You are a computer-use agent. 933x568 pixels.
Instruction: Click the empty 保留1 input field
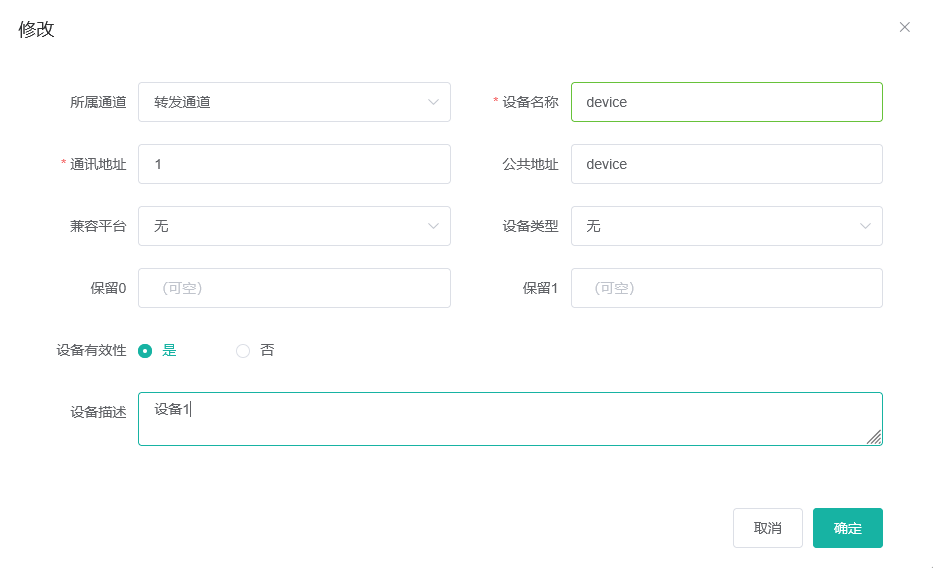point(726,288)
